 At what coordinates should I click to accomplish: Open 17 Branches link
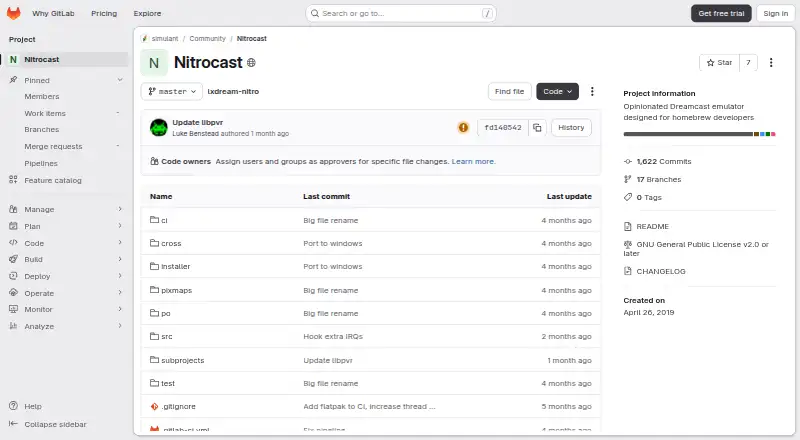(x=658, y=179)
